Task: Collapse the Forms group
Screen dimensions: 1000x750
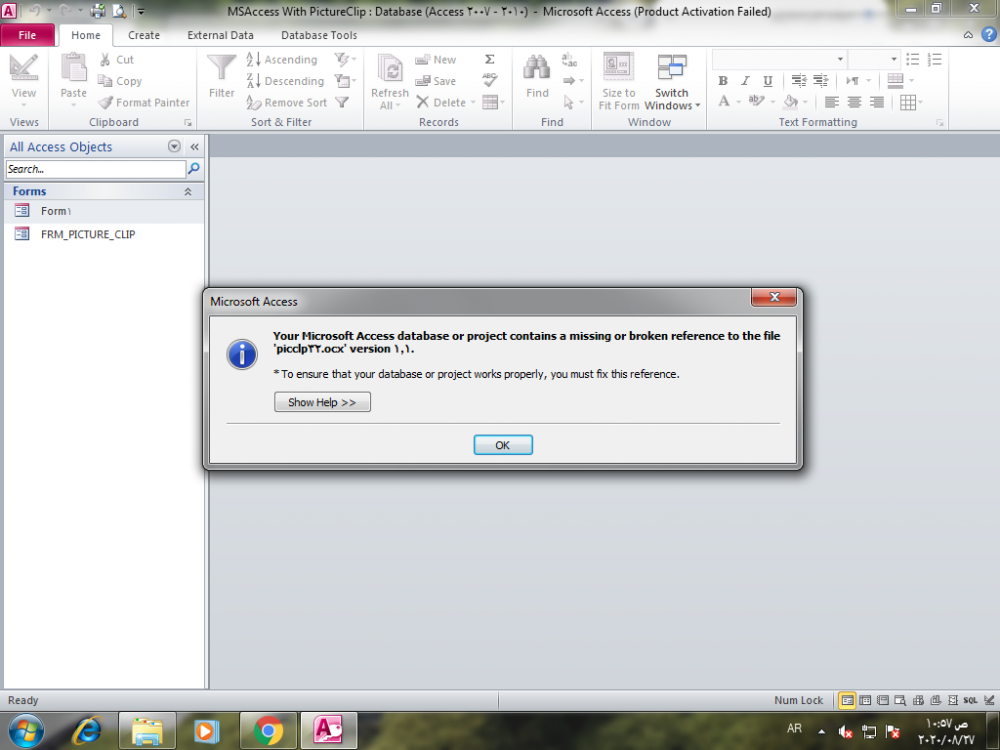Action: (x=188, y=191)
